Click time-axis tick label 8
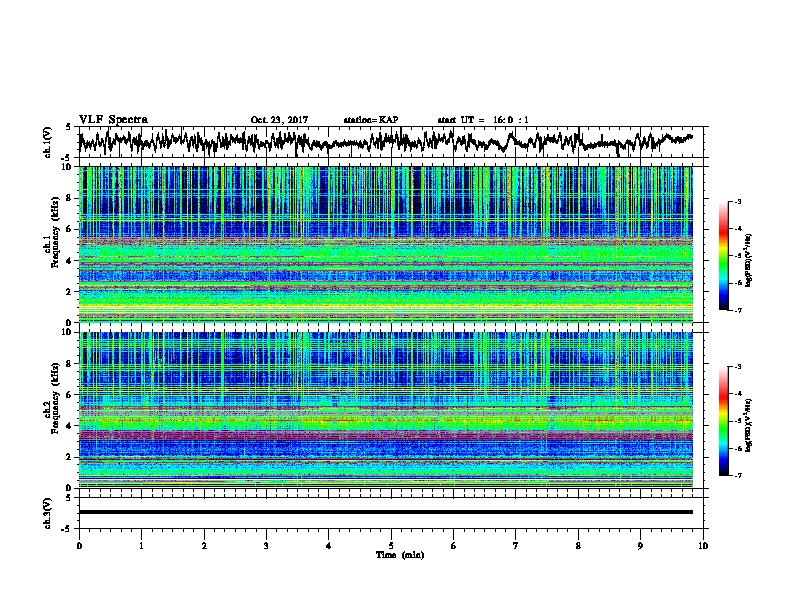Viewport: 792px width, 612px height. (578, 546)
